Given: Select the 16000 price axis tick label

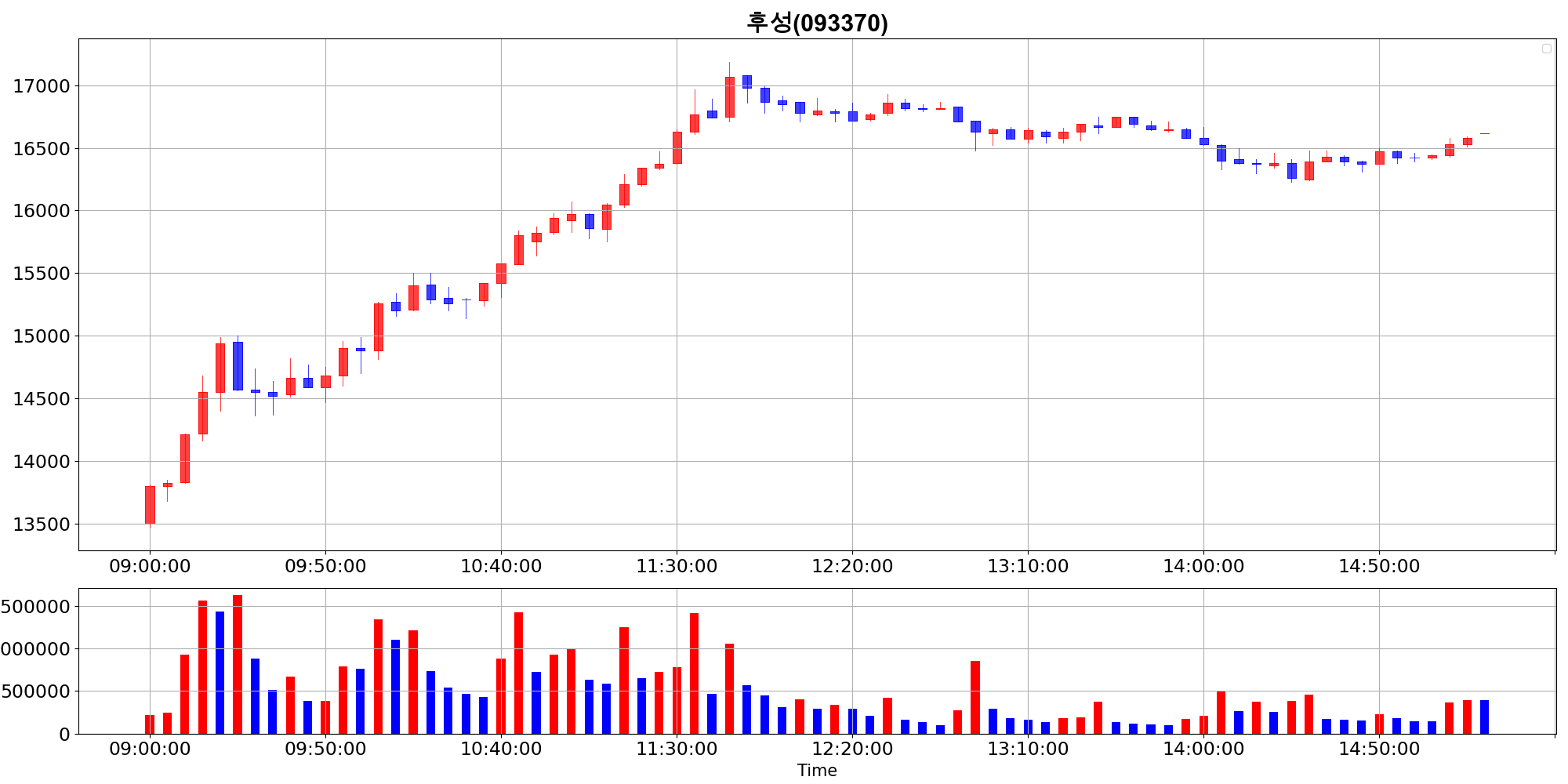Looking at the screenshot, I should 42,211.
